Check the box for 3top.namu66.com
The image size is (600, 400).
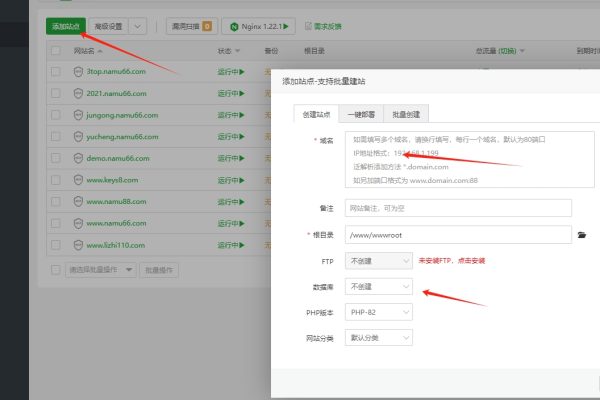56,72
